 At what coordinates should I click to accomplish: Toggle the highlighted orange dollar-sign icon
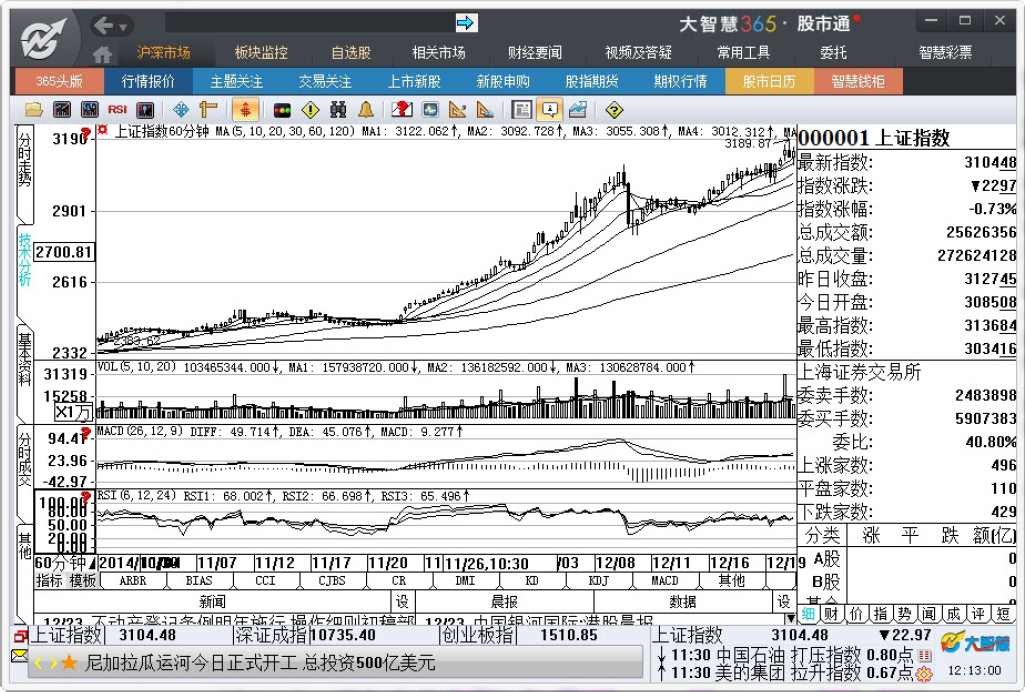tap(245, 110)
